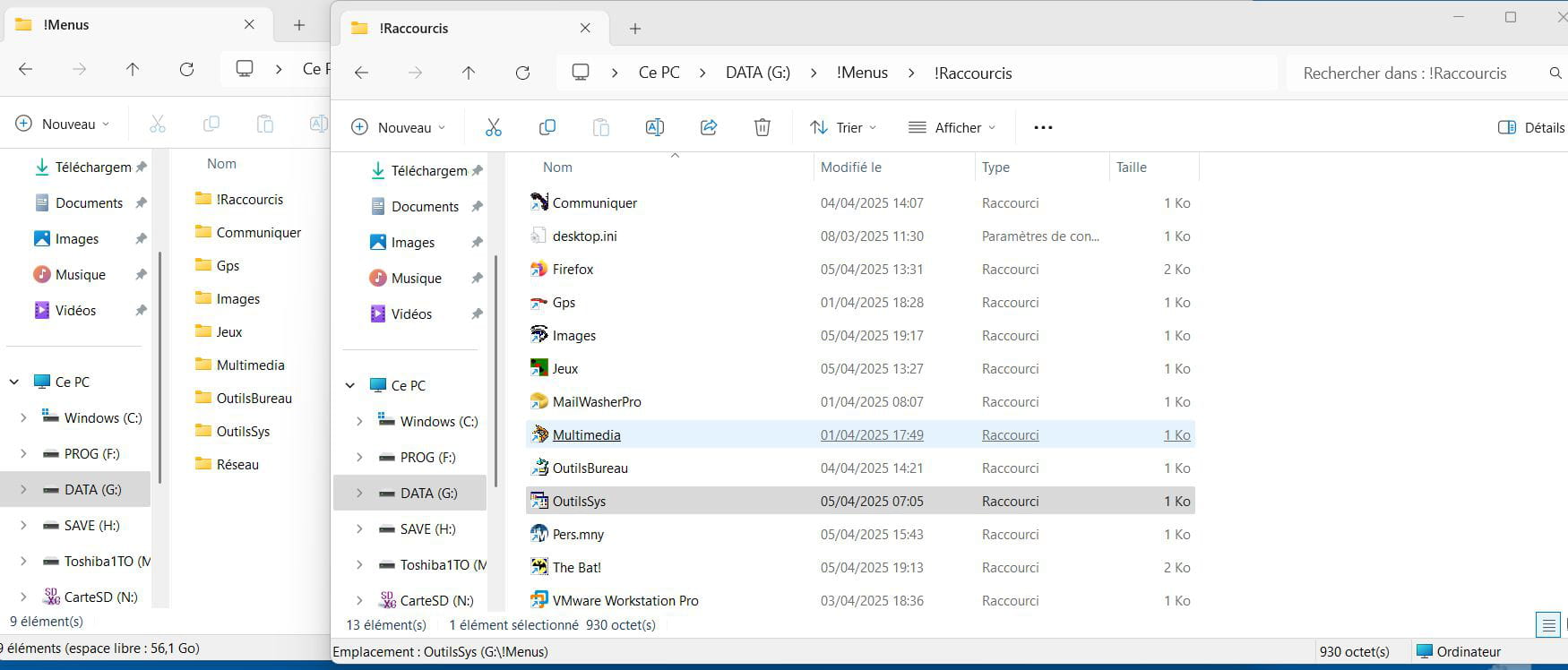
Task: Expand SAVE (H:) in !Raccourcis navigation pane
Action: pyautogui.click(x=359, y=528)
